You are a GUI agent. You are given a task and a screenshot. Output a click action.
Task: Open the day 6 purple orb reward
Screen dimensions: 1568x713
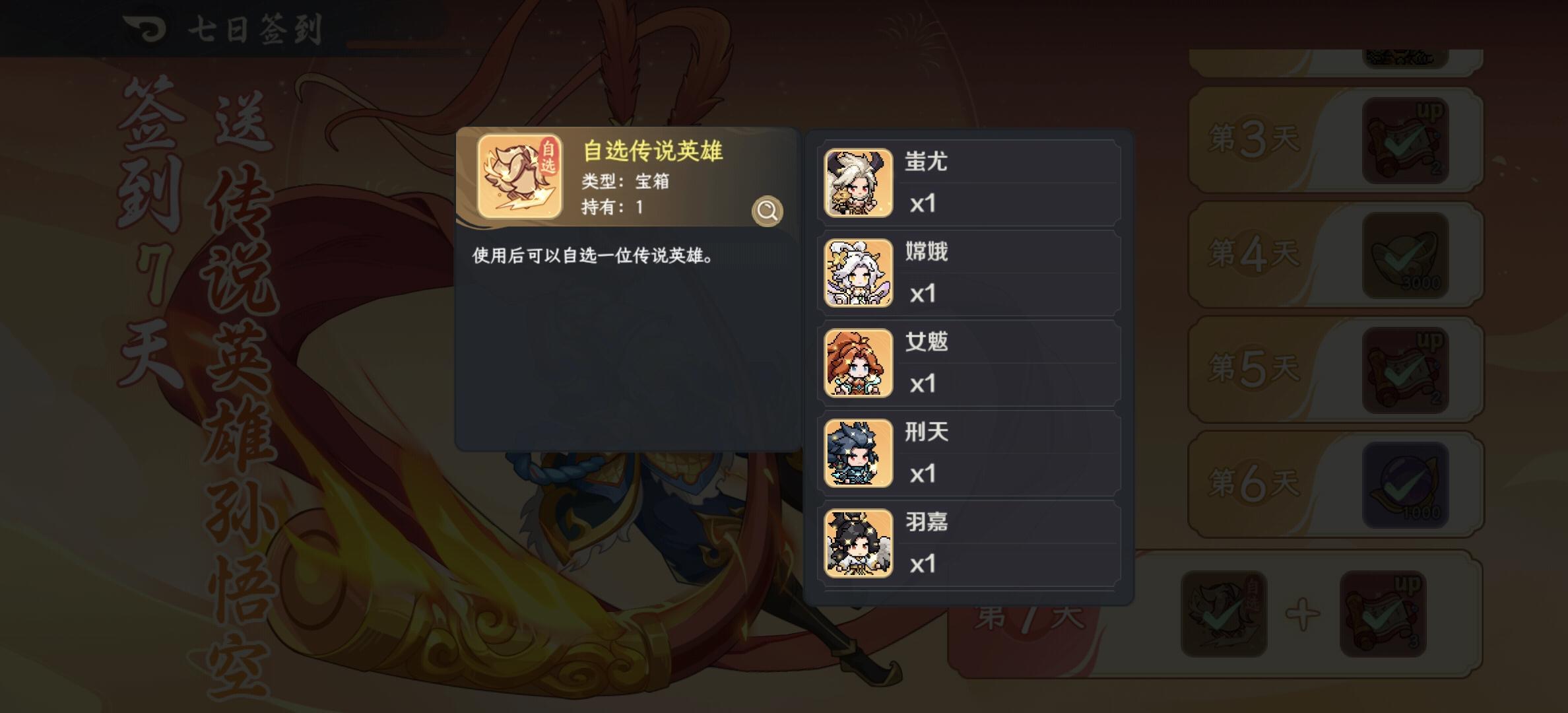coord(1405,485)
